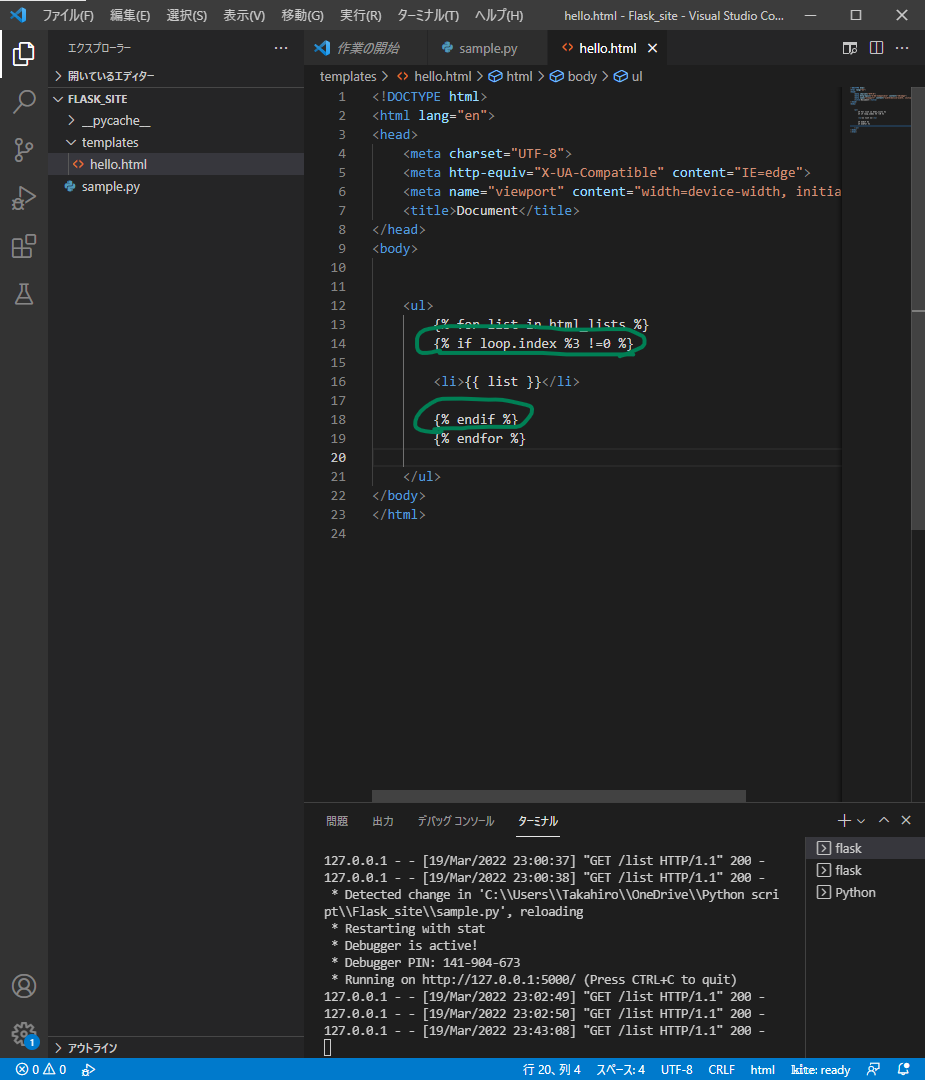Screen dimensions: 925x1080
Task: Click the Accounts icon
Action: (24, 986)
